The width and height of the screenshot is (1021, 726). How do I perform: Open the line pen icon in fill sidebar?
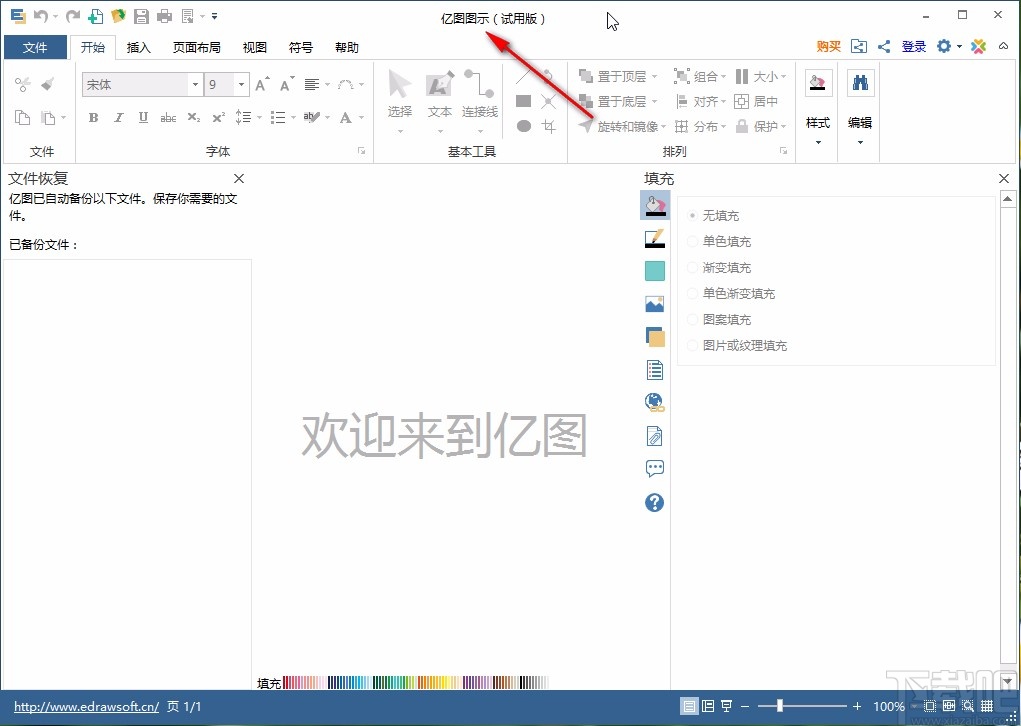tap(654, 238)
